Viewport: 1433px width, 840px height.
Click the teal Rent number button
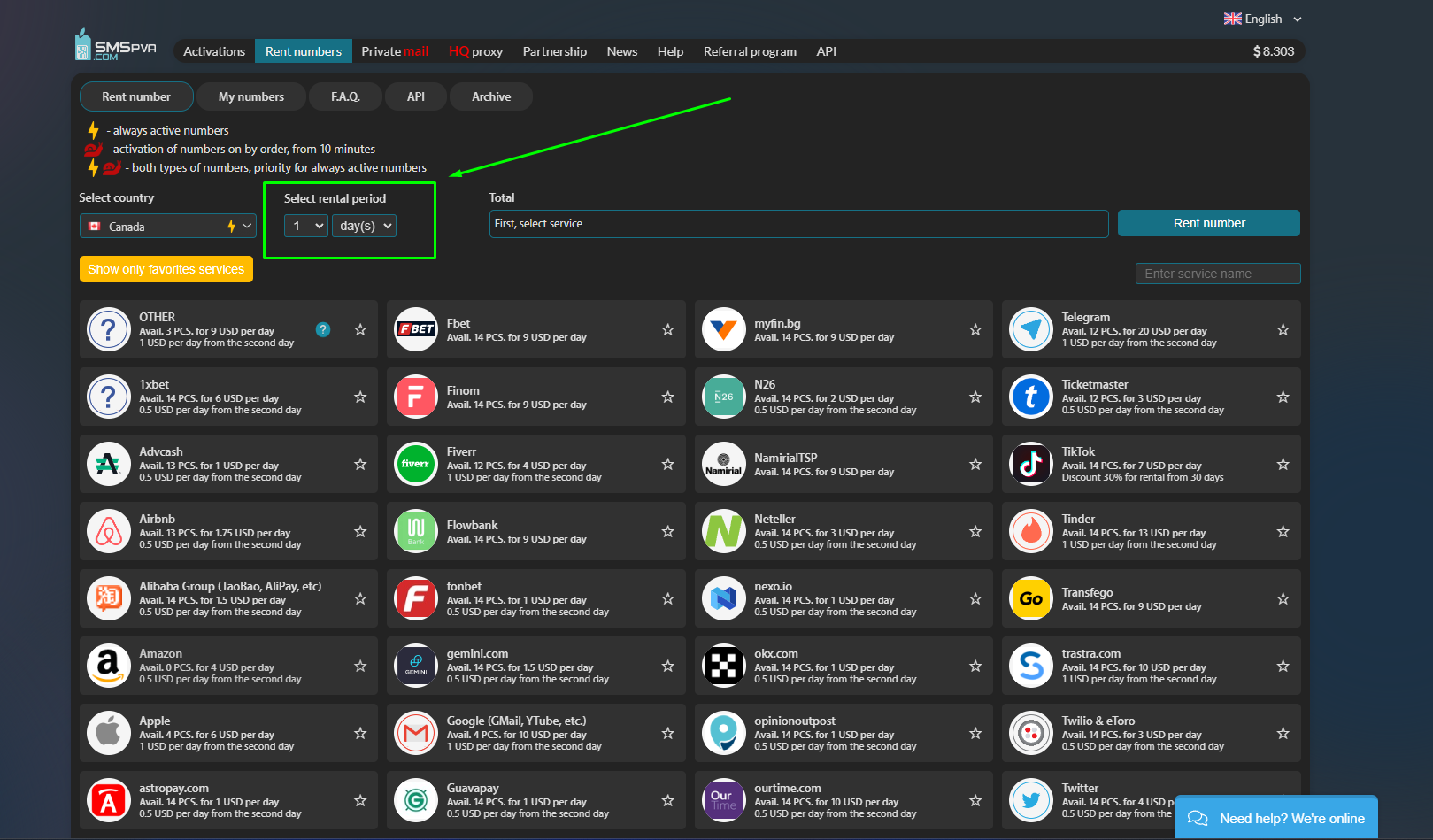point(1209,223)
